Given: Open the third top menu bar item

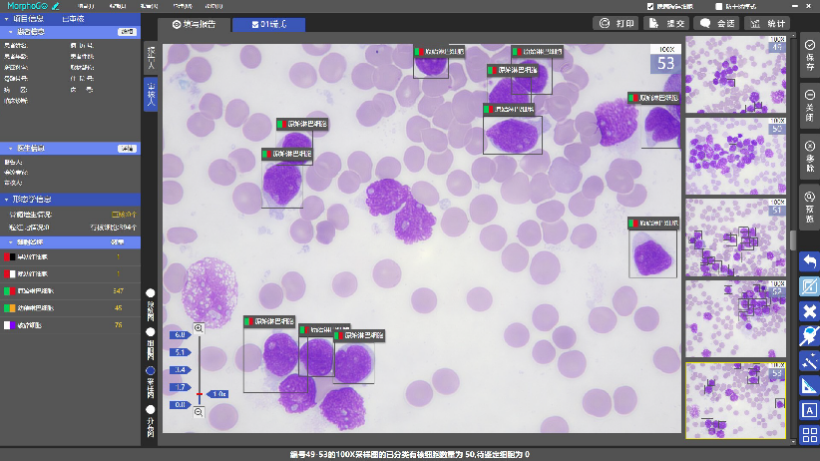Looking at the screenshot, I should (150, 6).
